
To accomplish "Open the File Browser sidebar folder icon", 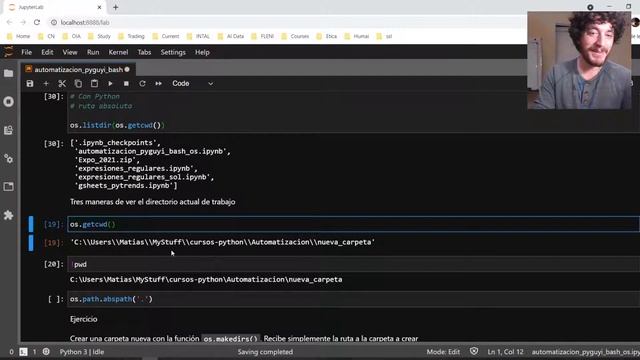I will click(8, 73).
